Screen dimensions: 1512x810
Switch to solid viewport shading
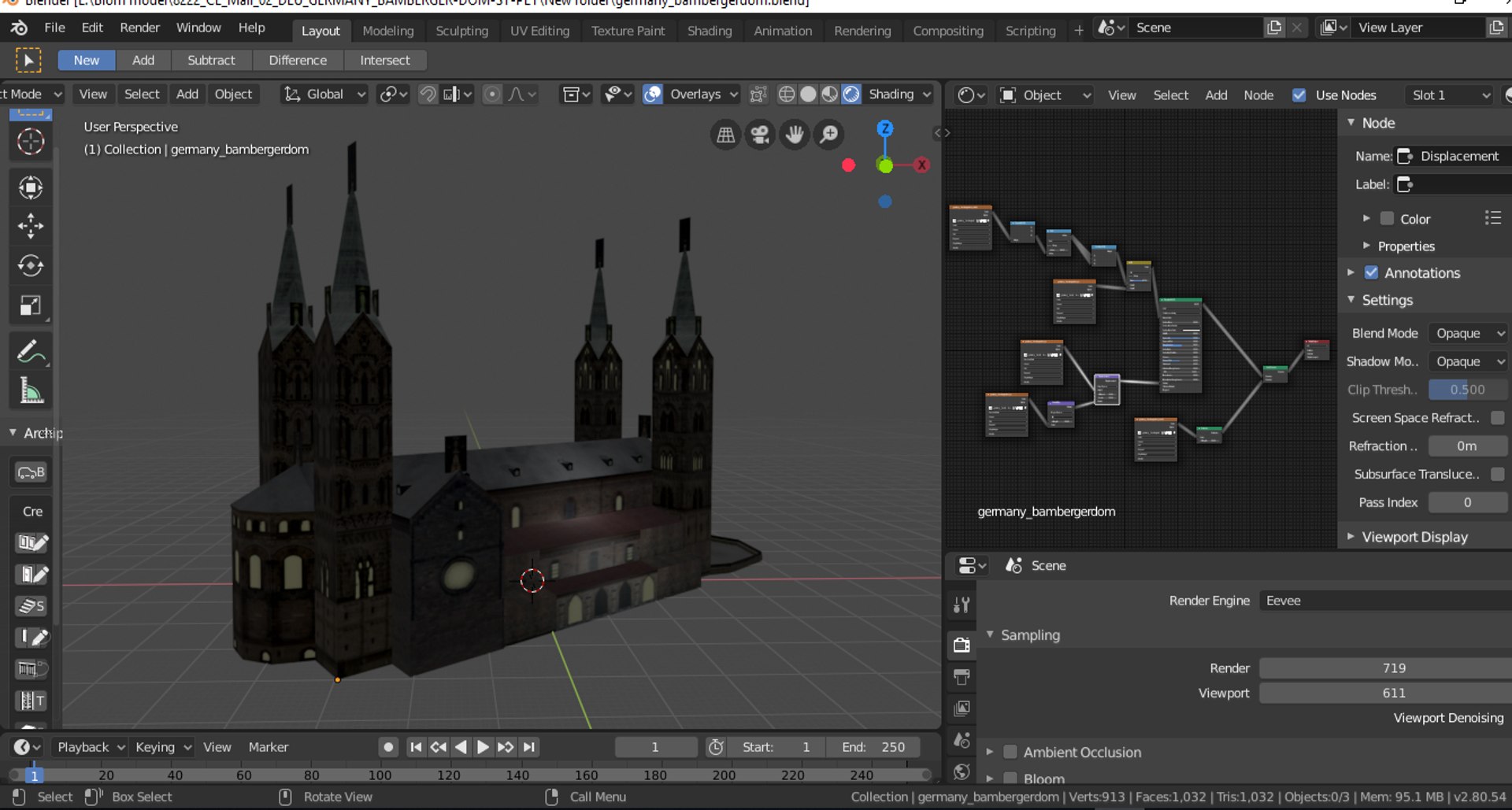[808, 94]
